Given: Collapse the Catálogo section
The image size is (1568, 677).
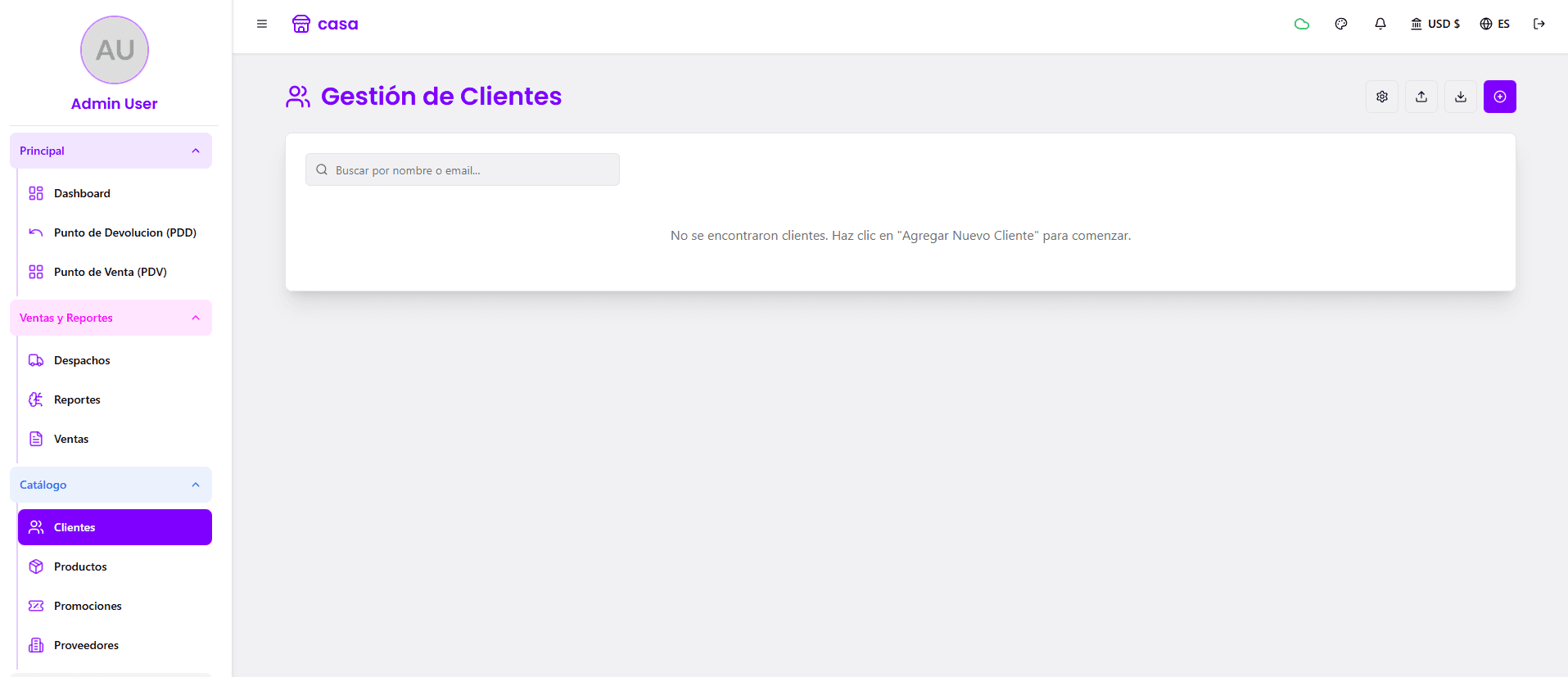Looking at the screenshot, I should (111, 485).
